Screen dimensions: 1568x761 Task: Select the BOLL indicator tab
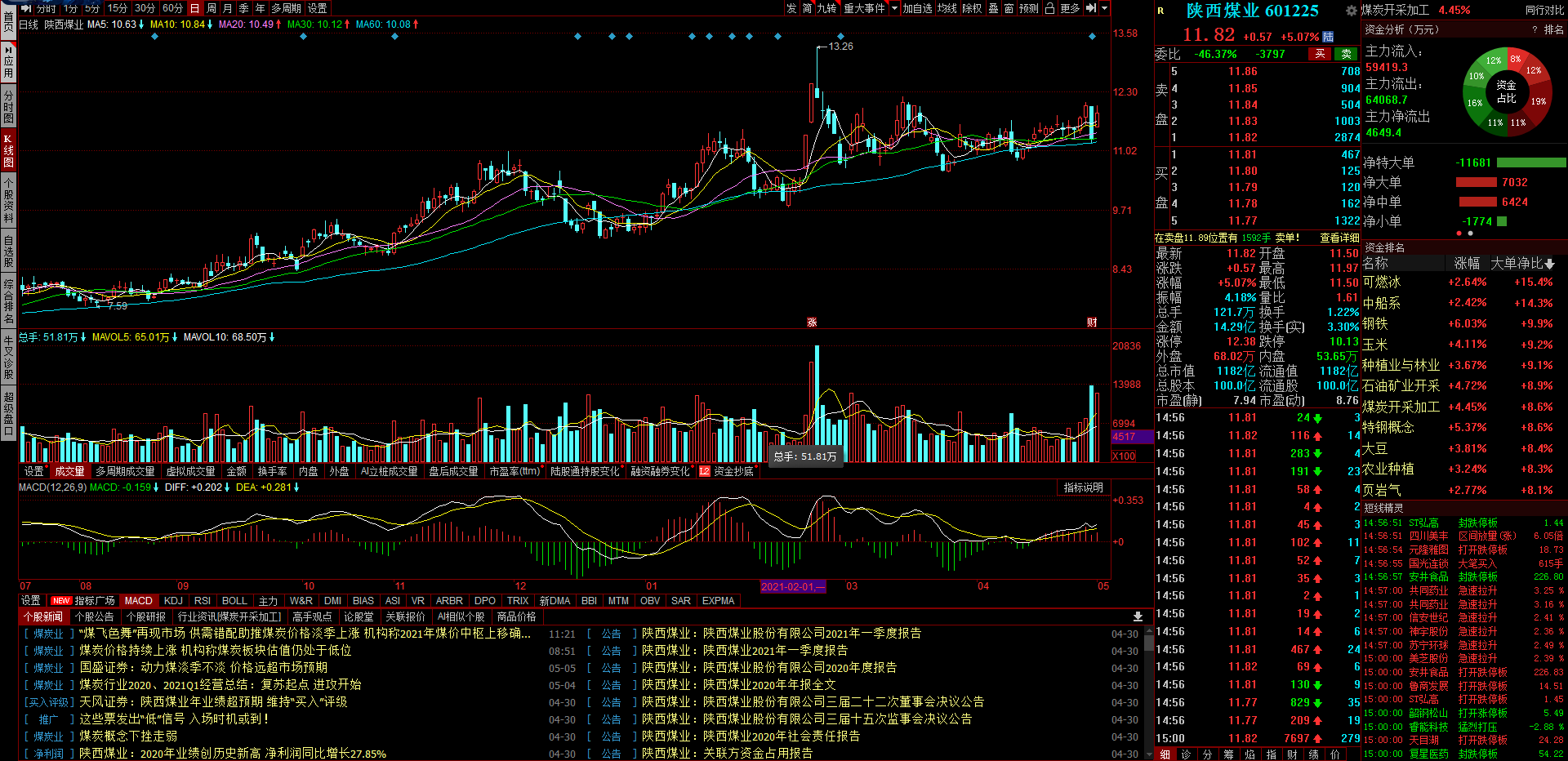(x=234, y=600)
